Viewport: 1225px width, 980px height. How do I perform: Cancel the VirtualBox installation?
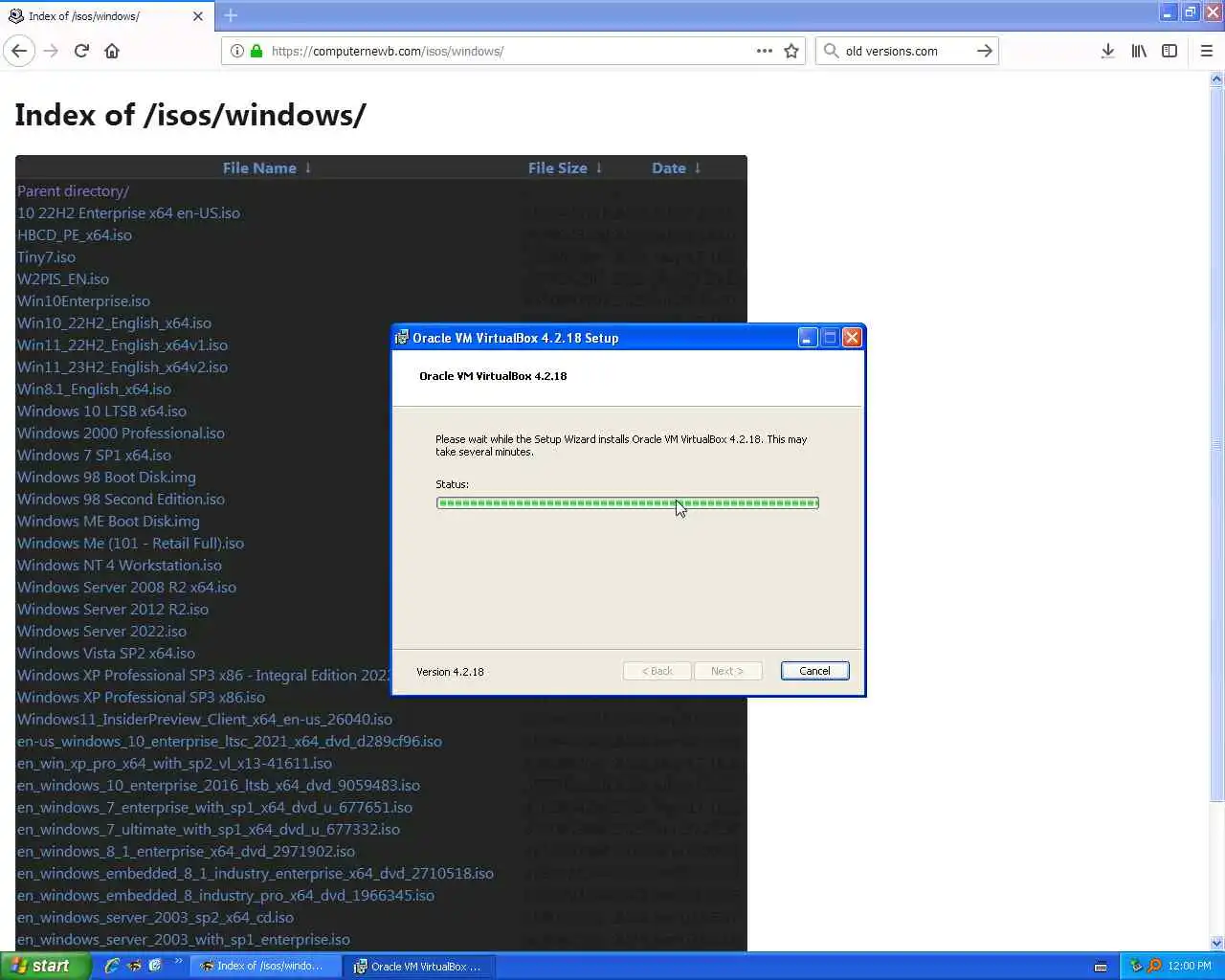tap(814, 671)
